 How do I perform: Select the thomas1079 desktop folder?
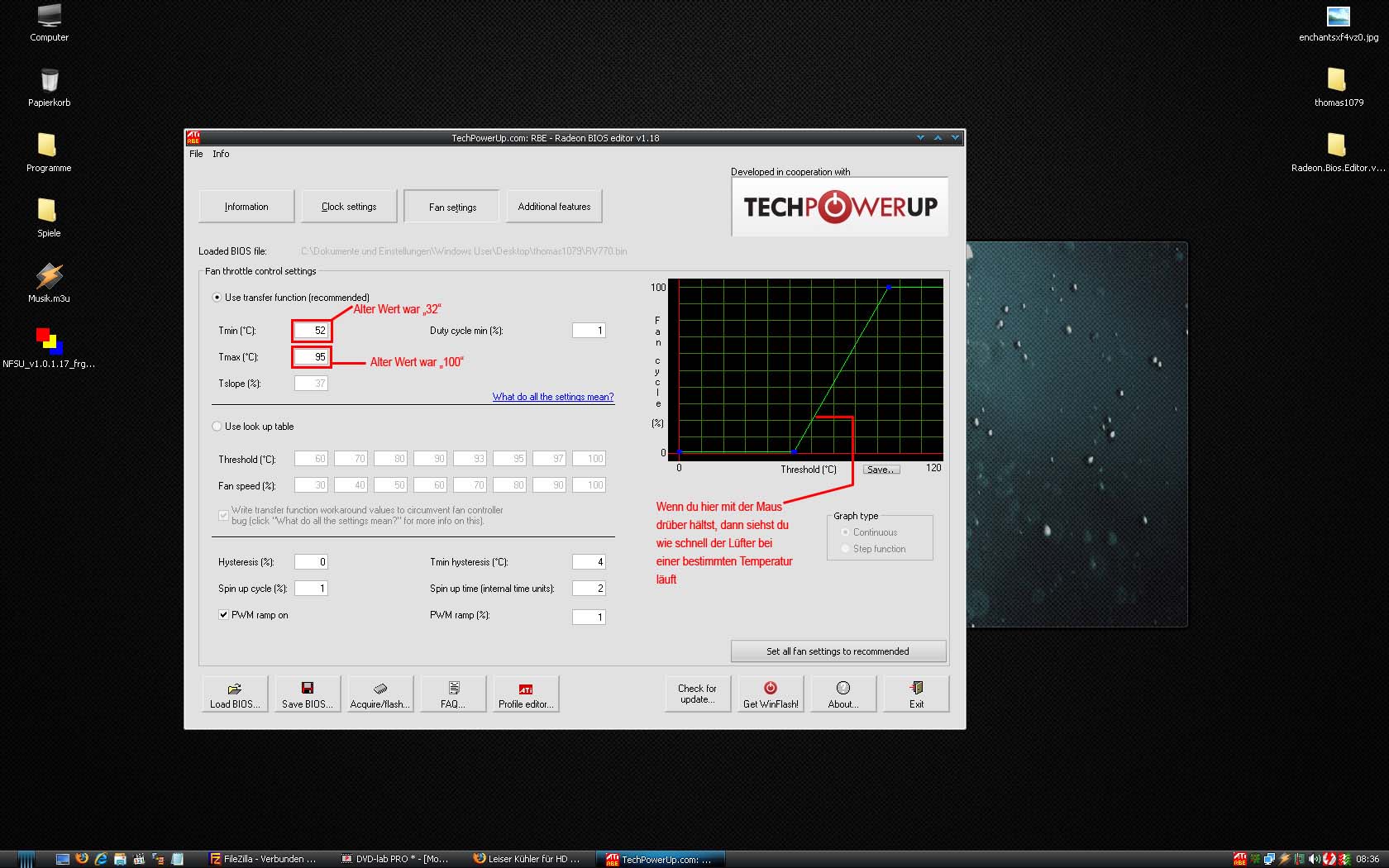pyautogui.click(x=1339, y=88)
